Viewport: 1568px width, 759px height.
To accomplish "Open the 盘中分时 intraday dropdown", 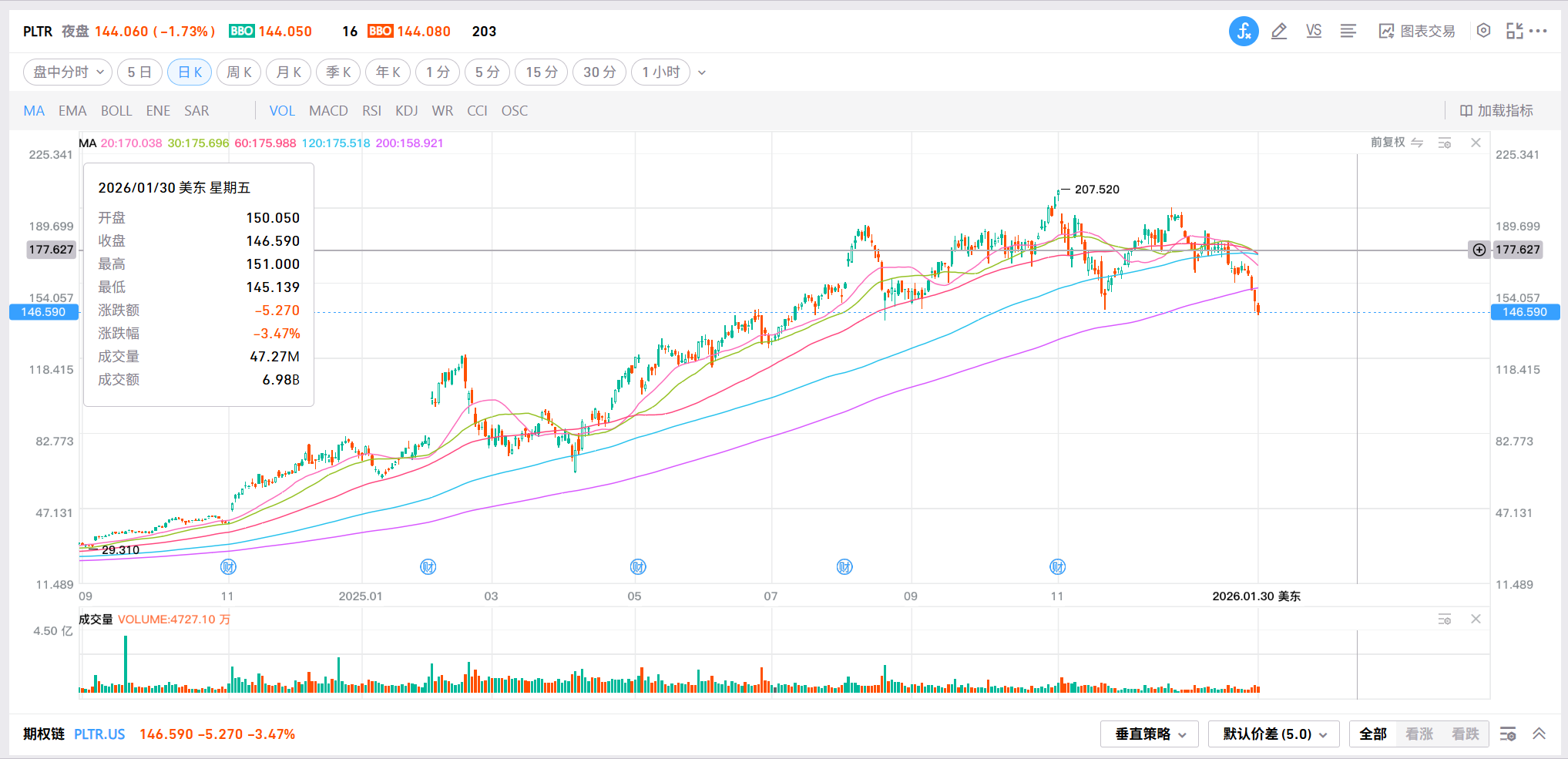I will pyautogui.click(x=68, y=72).
